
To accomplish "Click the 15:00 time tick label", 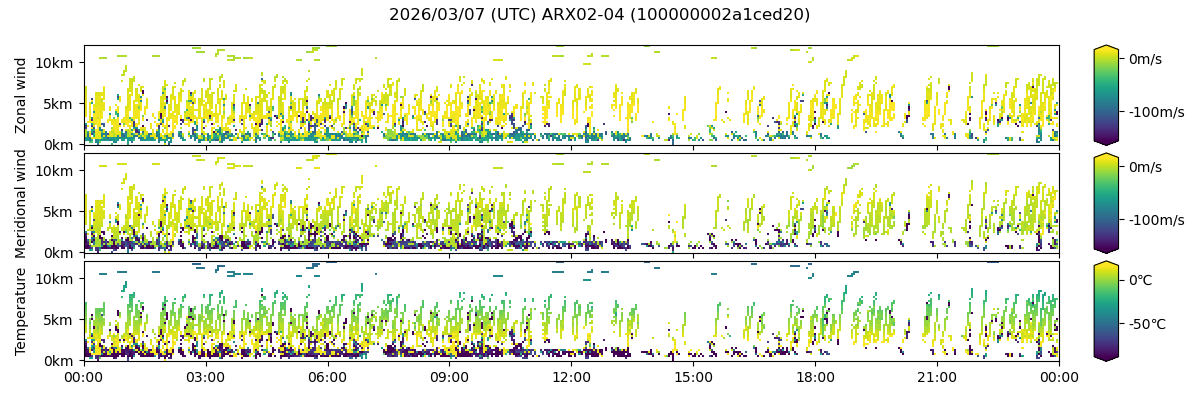I will [693, 377].
